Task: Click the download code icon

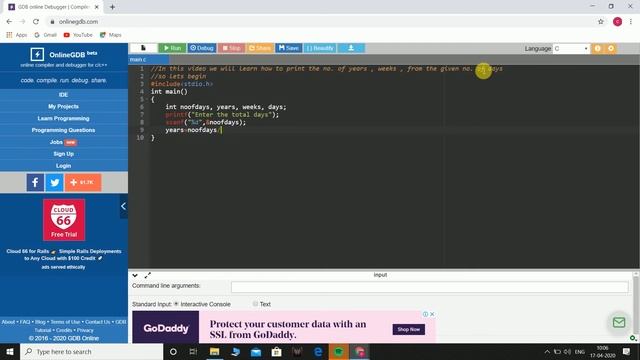Action: [x=351, y=48]
